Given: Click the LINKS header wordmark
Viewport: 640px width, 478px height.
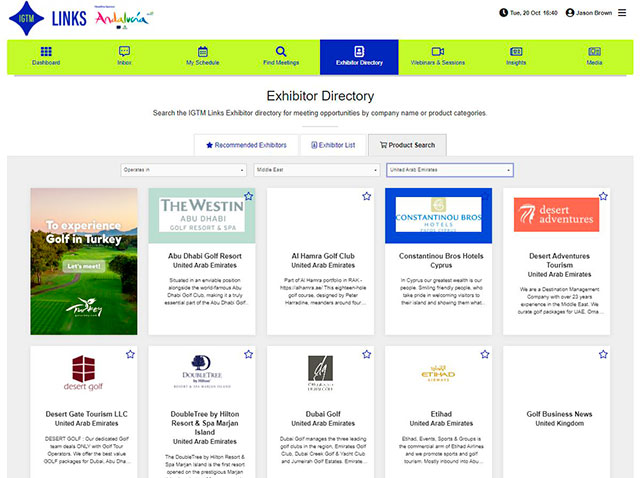Looking at the screenshot, I should tap(69, 18).
